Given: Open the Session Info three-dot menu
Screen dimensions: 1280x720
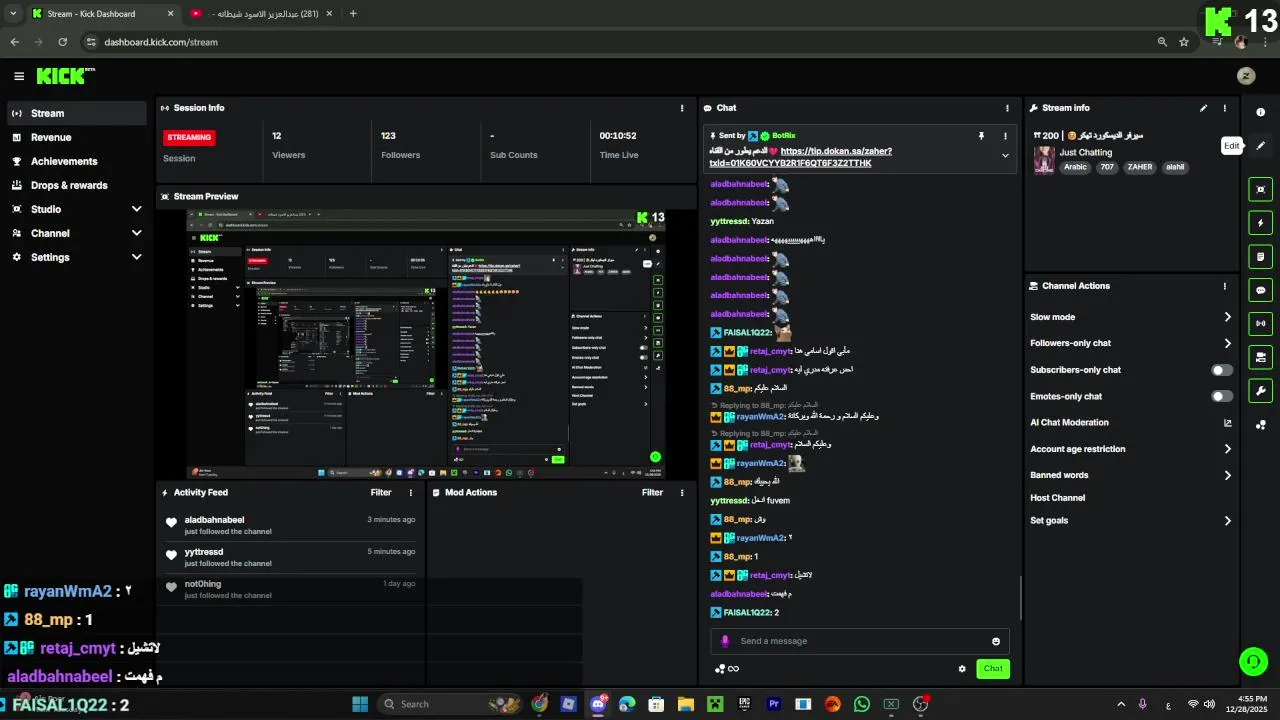Looking at the screenshot, I should pyautogui.click(x=682, y=108).
